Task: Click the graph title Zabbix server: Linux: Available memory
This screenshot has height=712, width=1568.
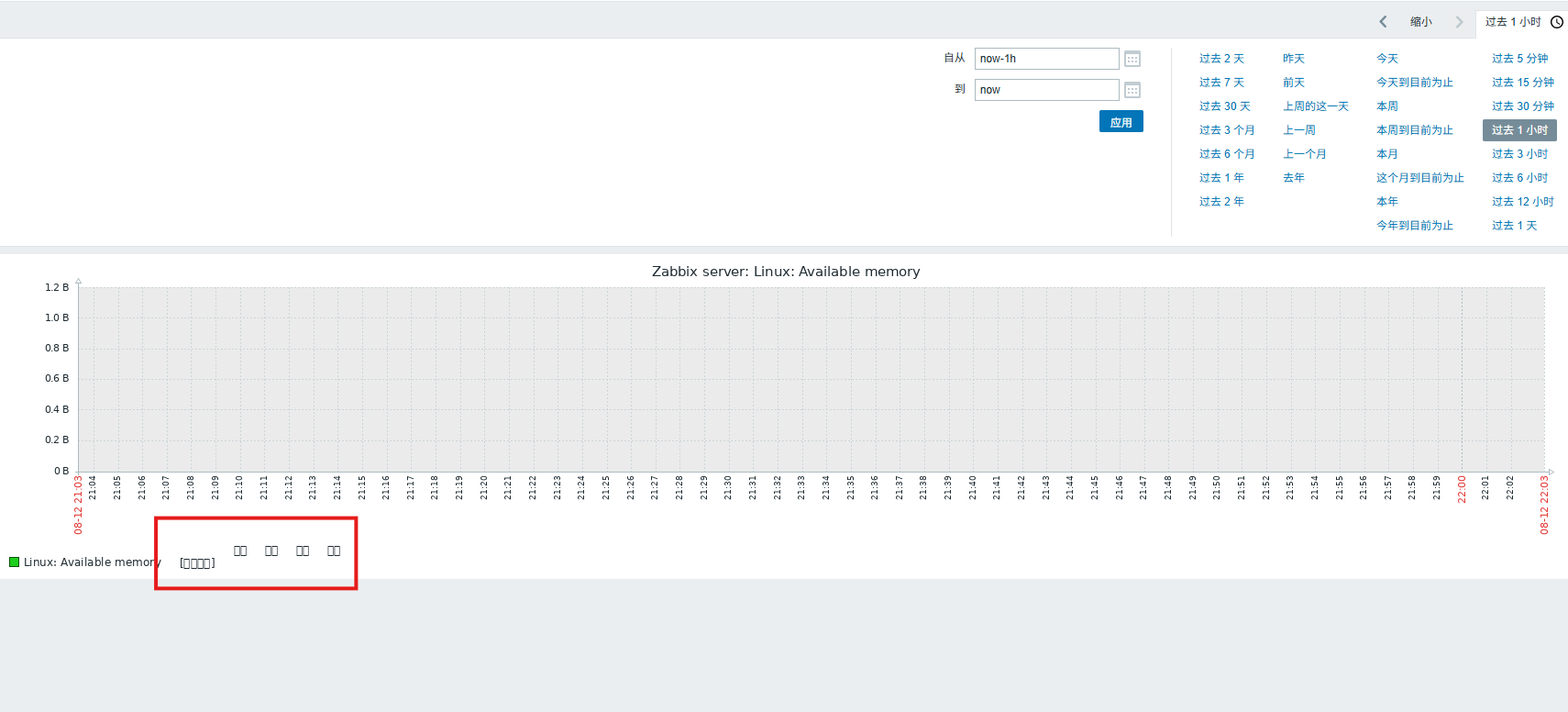Action: [786, 272]
